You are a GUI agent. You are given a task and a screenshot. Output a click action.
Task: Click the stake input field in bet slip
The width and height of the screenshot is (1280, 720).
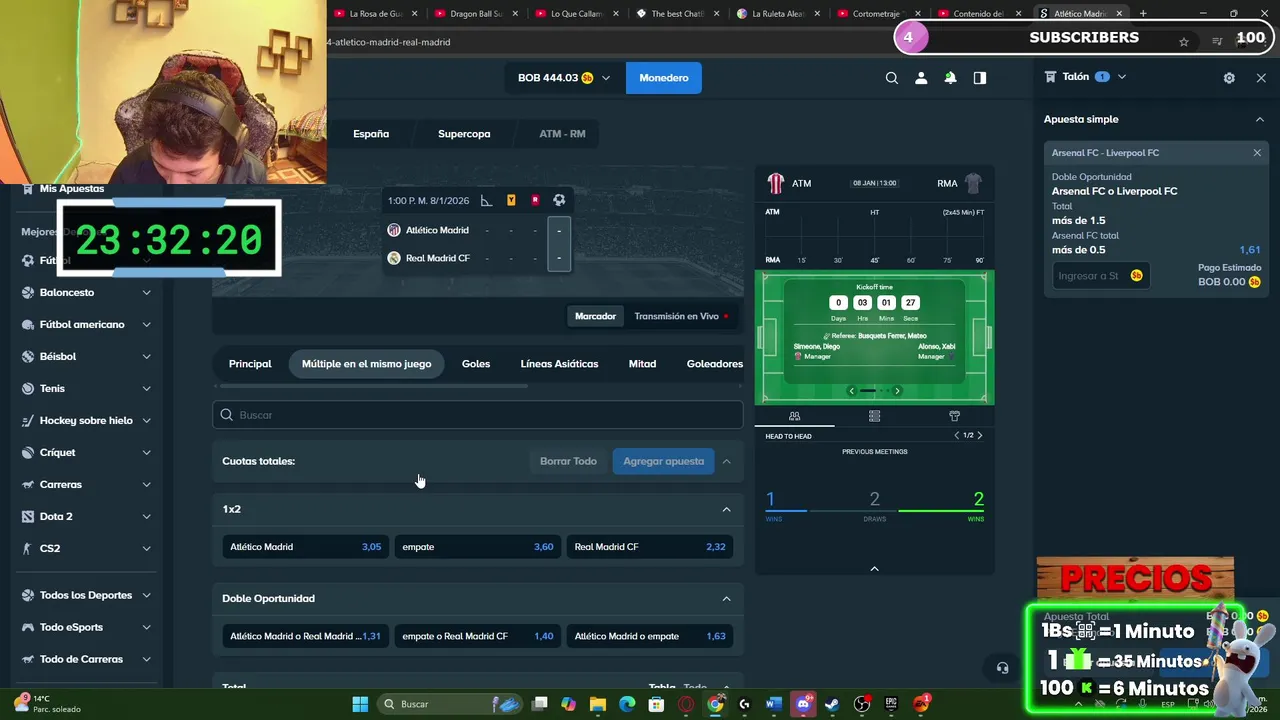coord(1100,276)
